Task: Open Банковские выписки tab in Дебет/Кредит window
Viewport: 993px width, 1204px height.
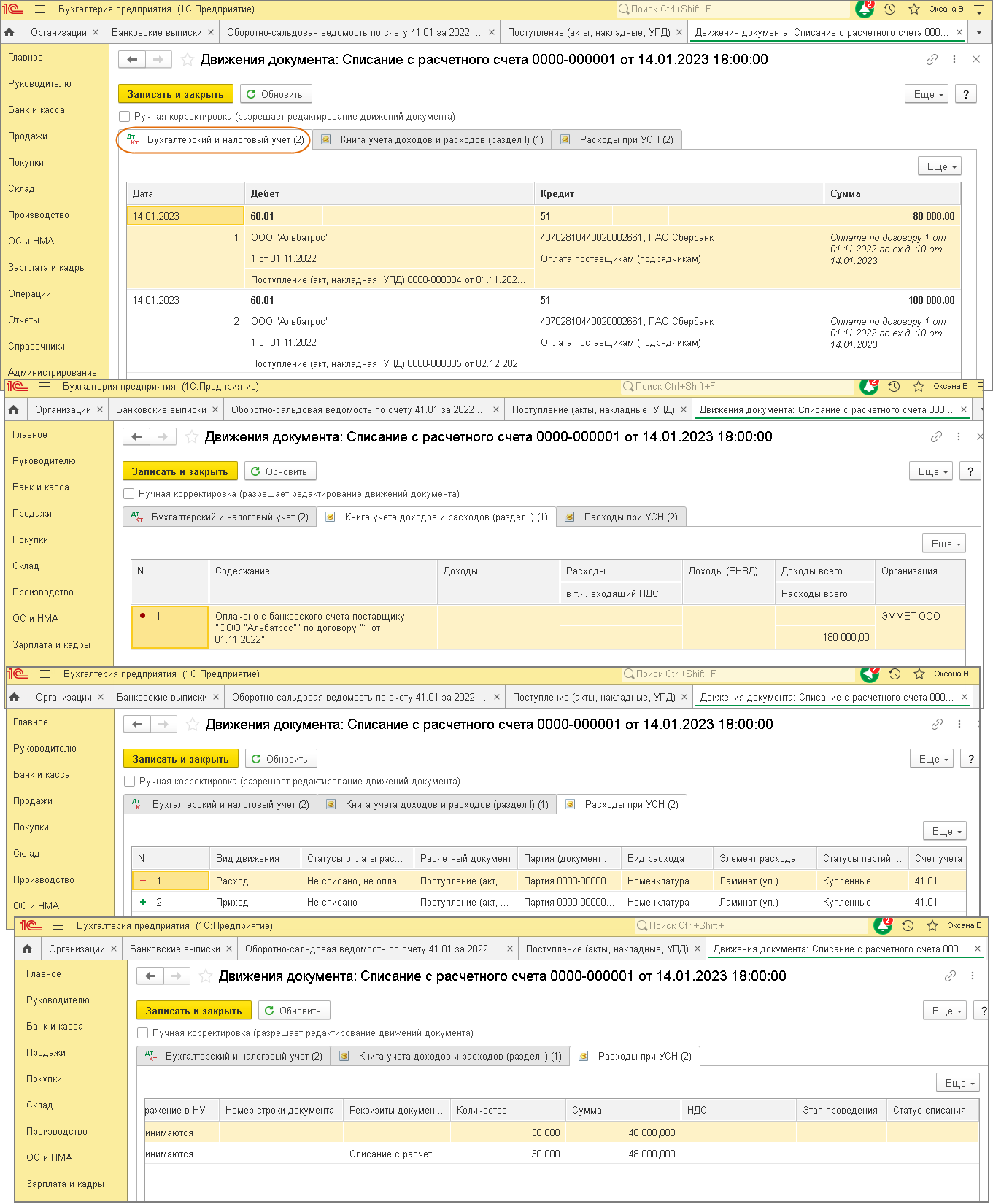Action: point(157,32)
